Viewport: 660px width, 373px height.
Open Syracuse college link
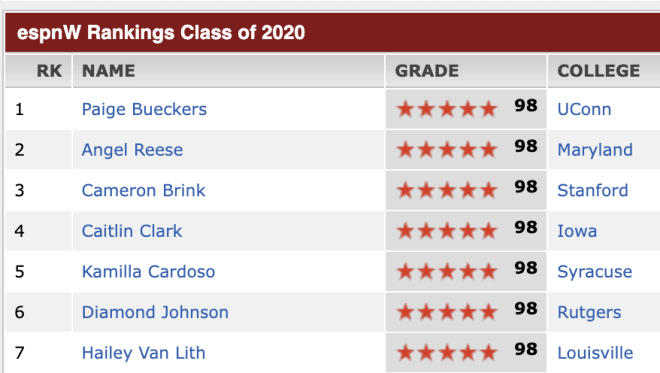(594, 272)
